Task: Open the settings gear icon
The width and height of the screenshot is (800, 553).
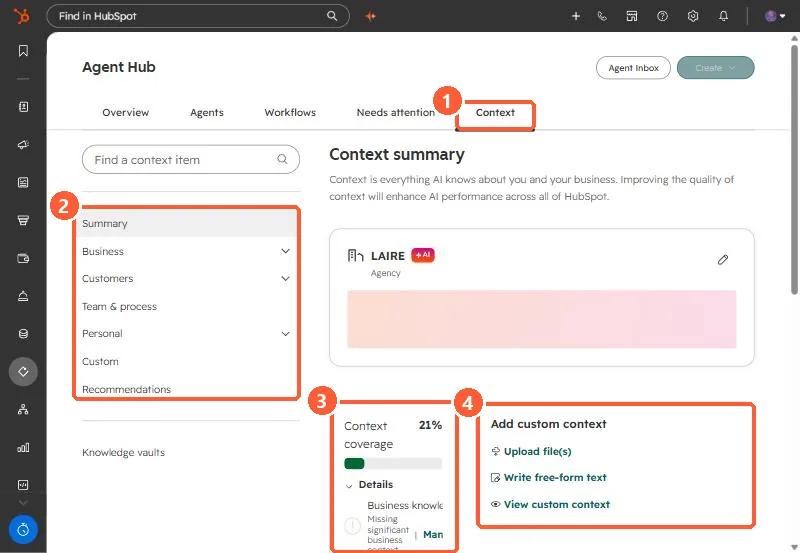Action: (x=692, y=16)
